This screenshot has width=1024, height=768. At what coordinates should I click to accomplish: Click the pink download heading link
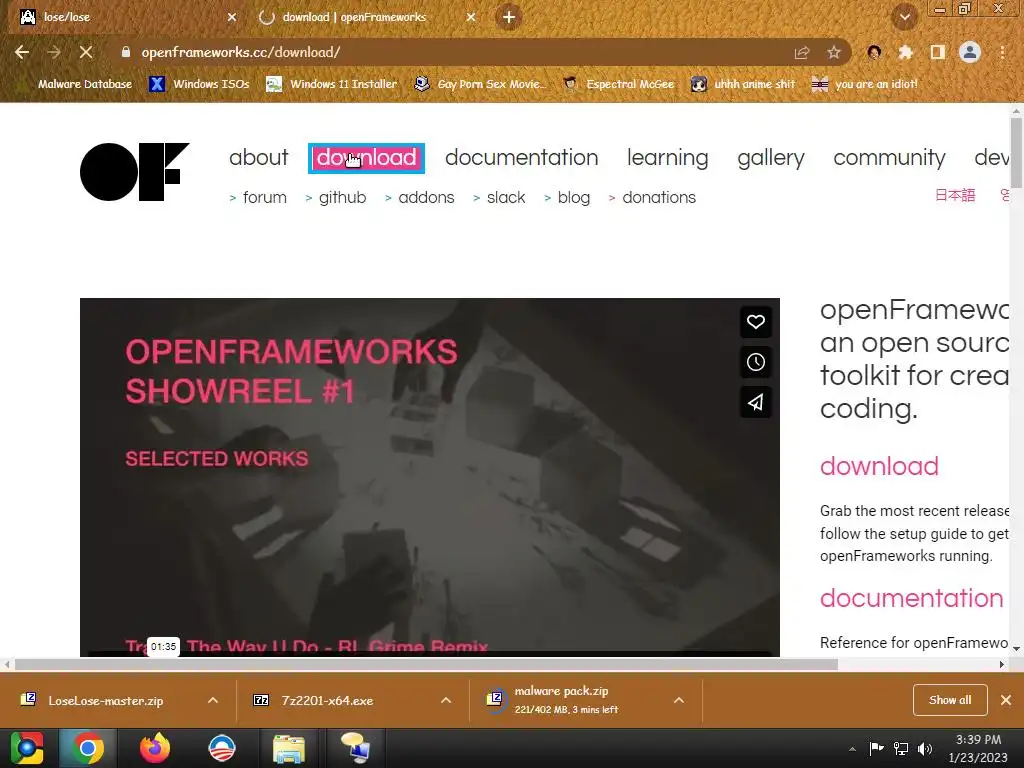click(x=879, y=466)
